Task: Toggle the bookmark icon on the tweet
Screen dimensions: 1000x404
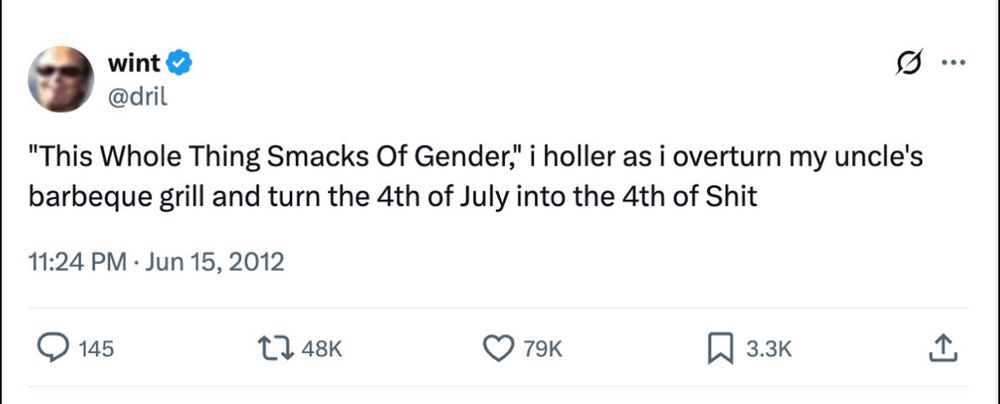Action: click(x=719, y=347)
